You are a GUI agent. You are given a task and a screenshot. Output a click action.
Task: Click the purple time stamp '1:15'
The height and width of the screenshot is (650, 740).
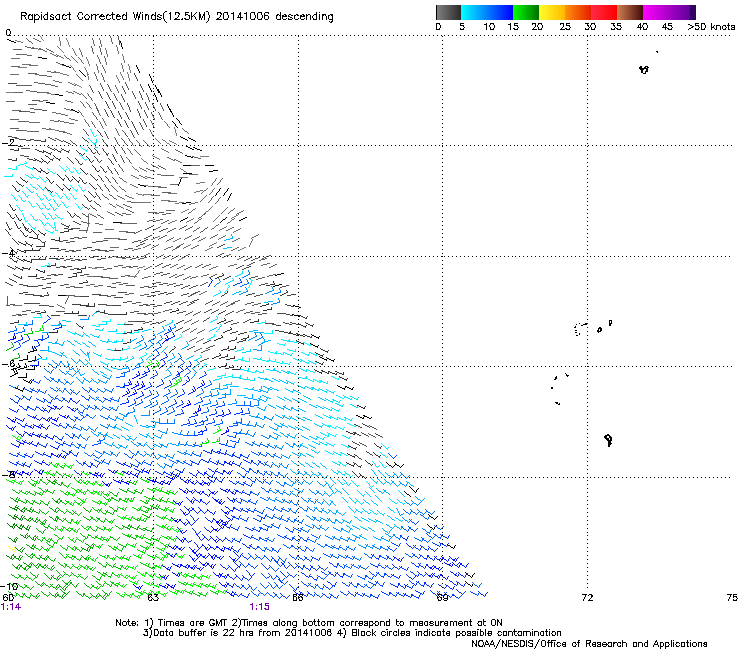click(260, 607)
